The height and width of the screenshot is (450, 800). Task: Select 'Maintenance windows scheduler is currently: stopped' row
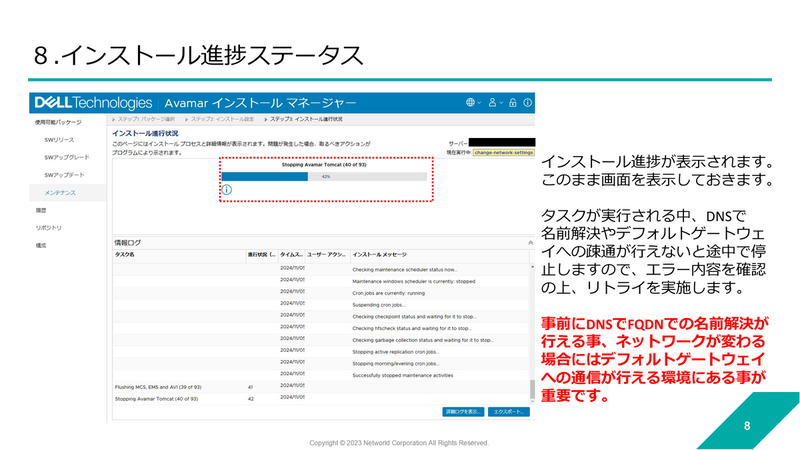click(x=321, y=281)
